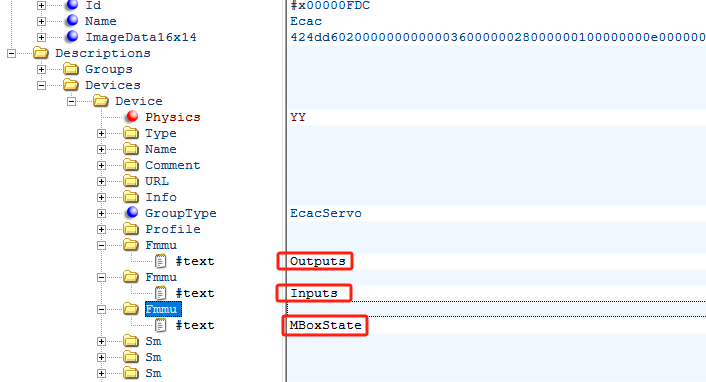Select the #text node for MBoxState
Screen dimensions: 706x382
click(x=195, y=325)
